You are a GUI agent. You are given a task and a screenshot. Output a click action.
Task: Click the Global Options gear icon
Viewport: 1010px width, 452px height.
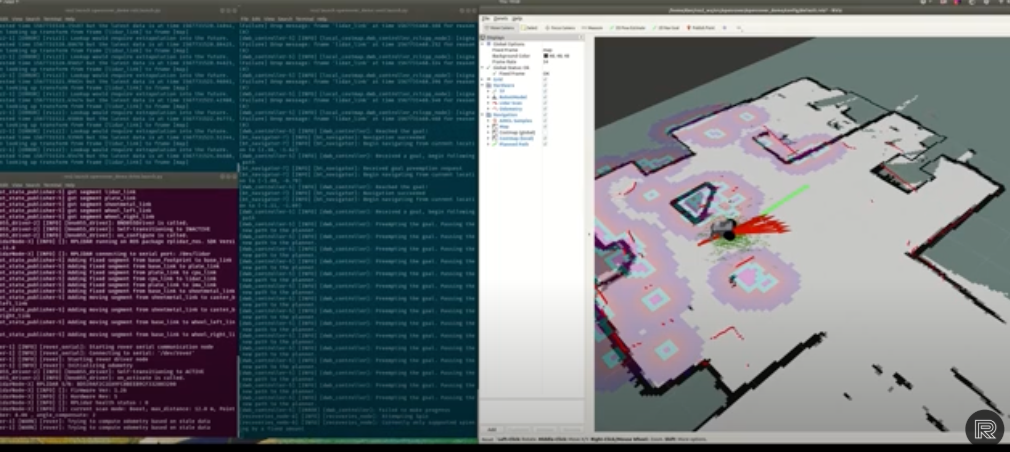[x=488, y=44]
